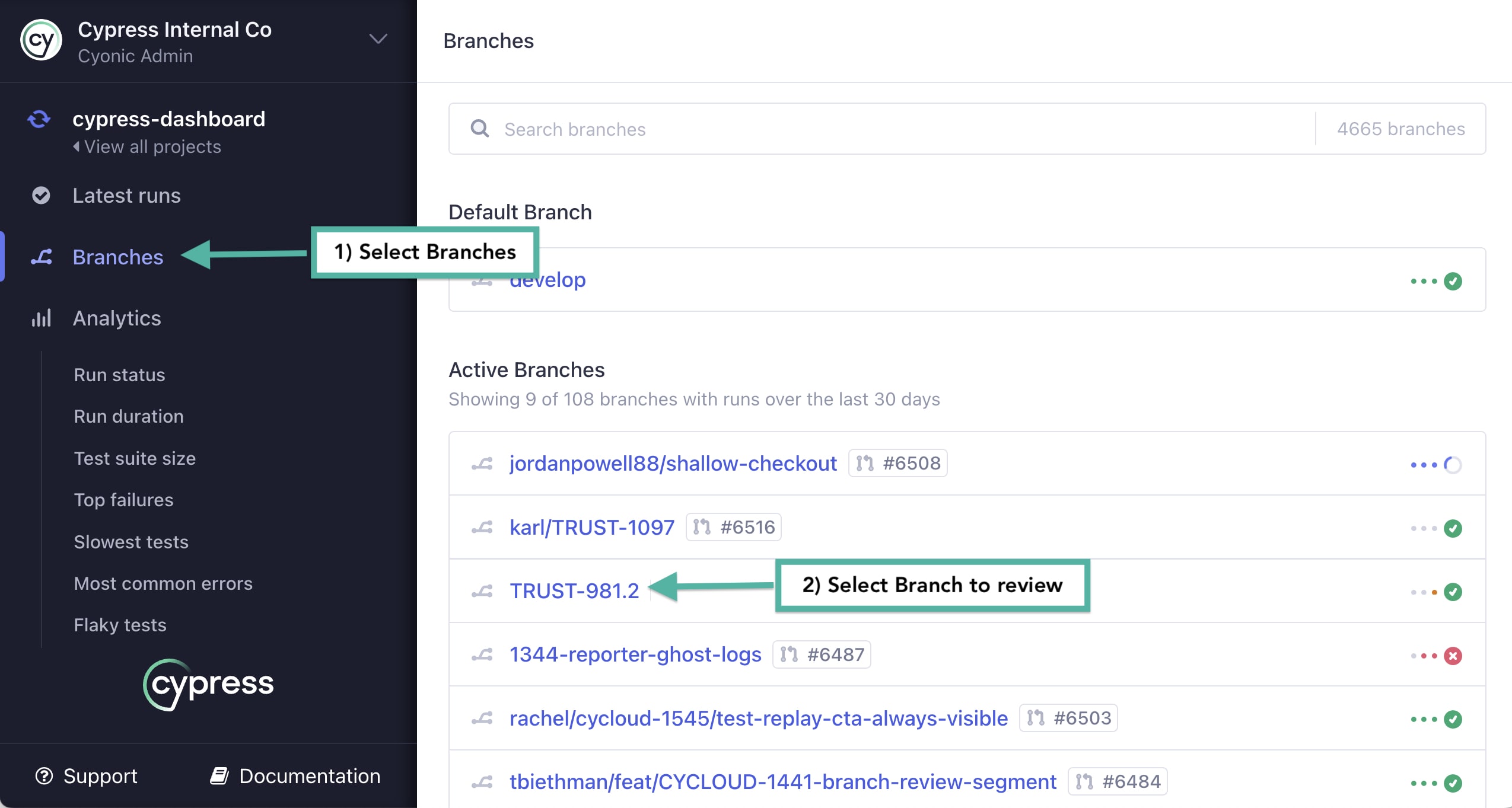Click green passed status icon on develop
This screenshot has height=808, width=1512.
1453,281
